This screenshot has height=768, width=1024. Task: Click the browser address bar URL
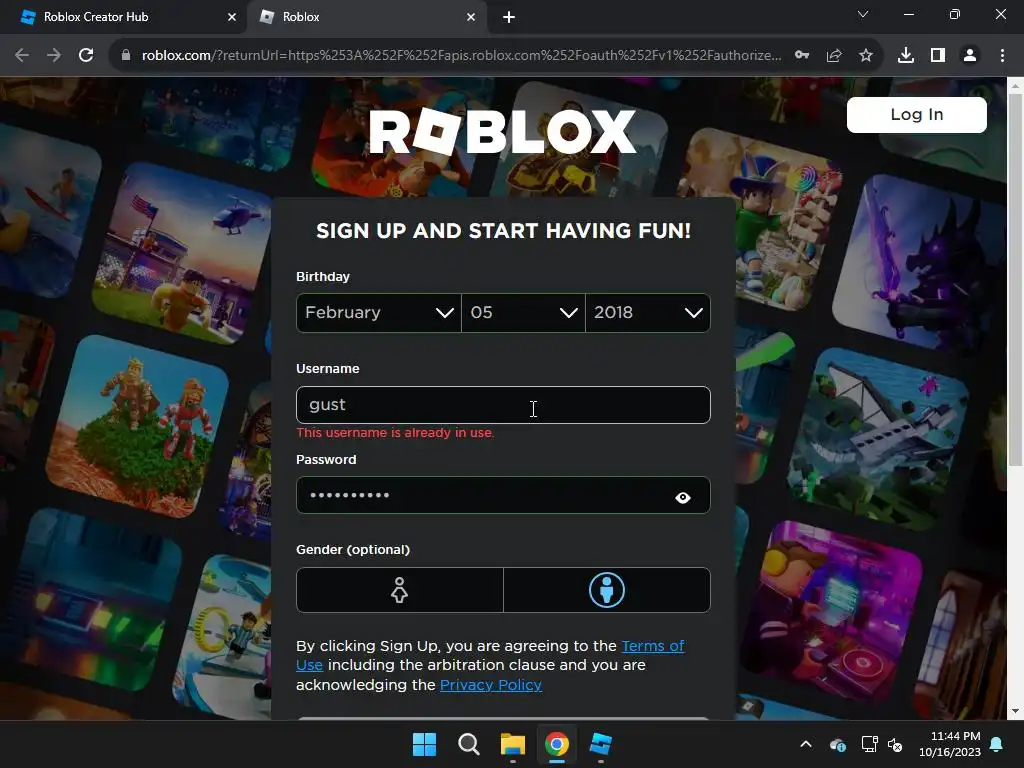pos(461,56)
